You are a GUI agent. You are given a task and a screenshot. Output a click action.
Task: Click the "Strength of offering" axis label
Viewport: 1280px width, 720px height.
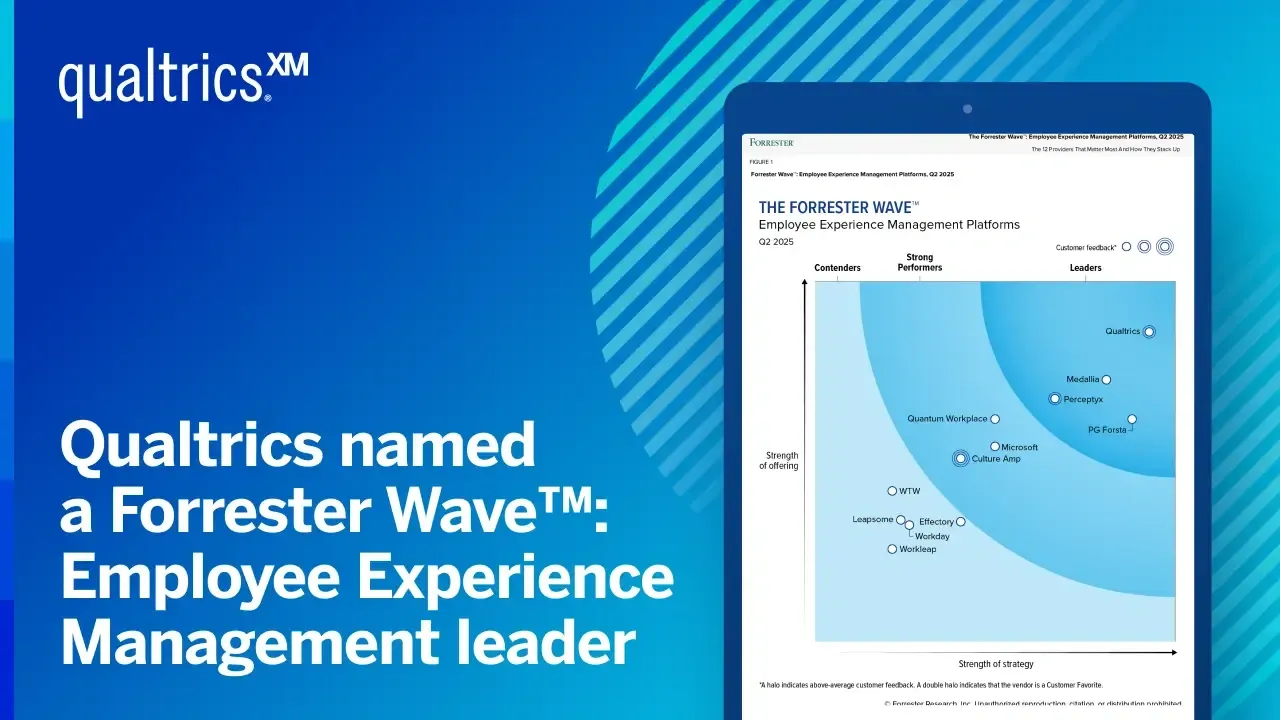(x=778, y=461)
